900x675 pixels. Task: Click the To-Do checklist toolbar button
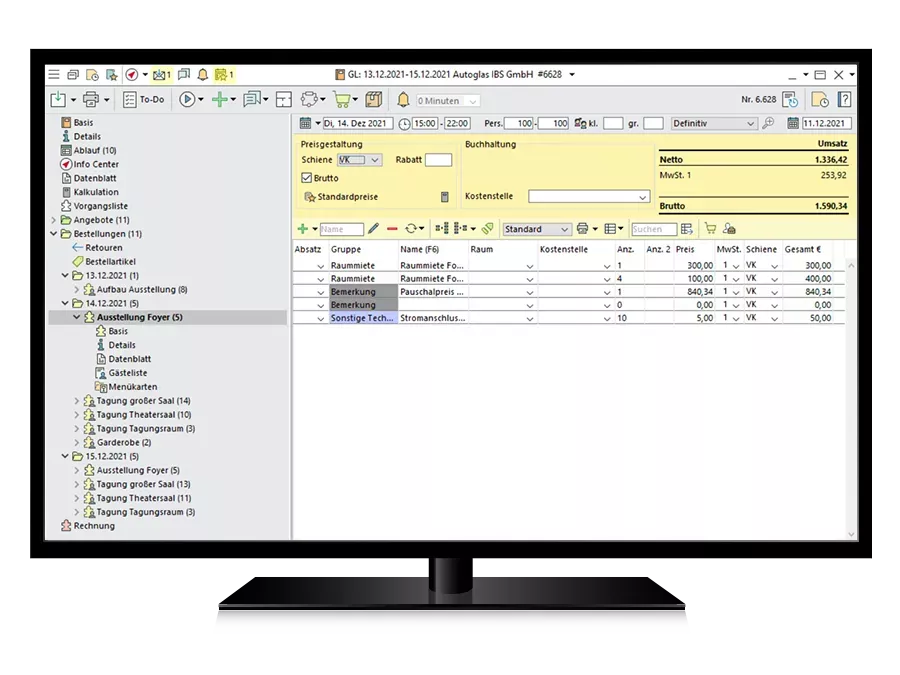pos(144,100)
